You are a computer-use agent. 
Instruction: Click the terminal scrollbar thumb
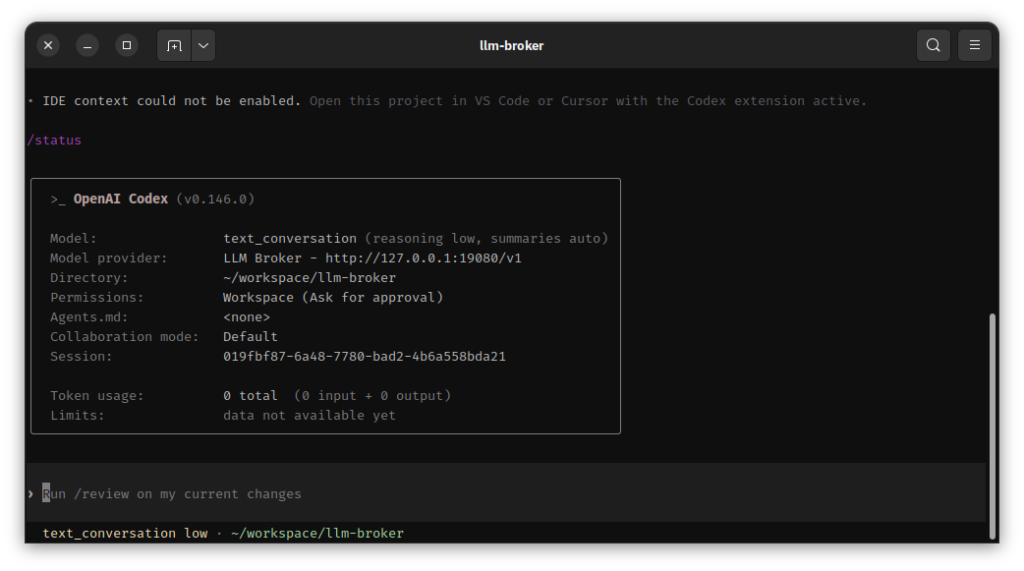992,426
